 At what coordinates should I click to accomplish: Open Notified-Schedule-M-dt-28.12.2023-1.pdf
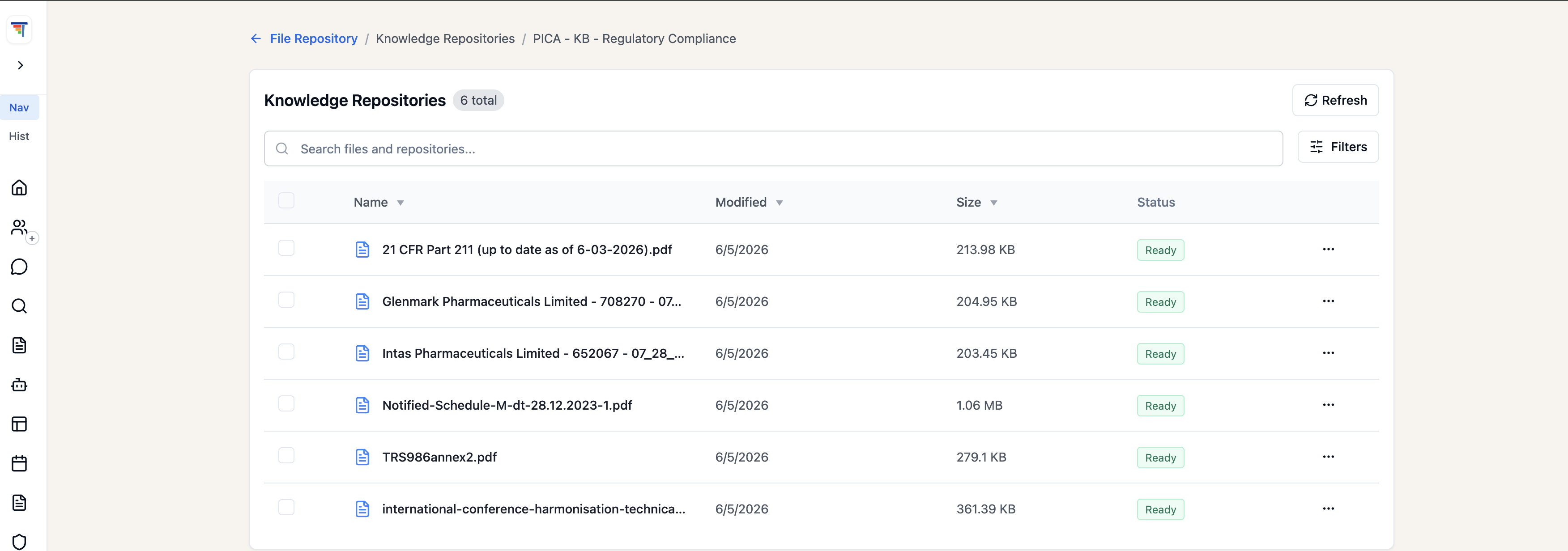[507, 405]
